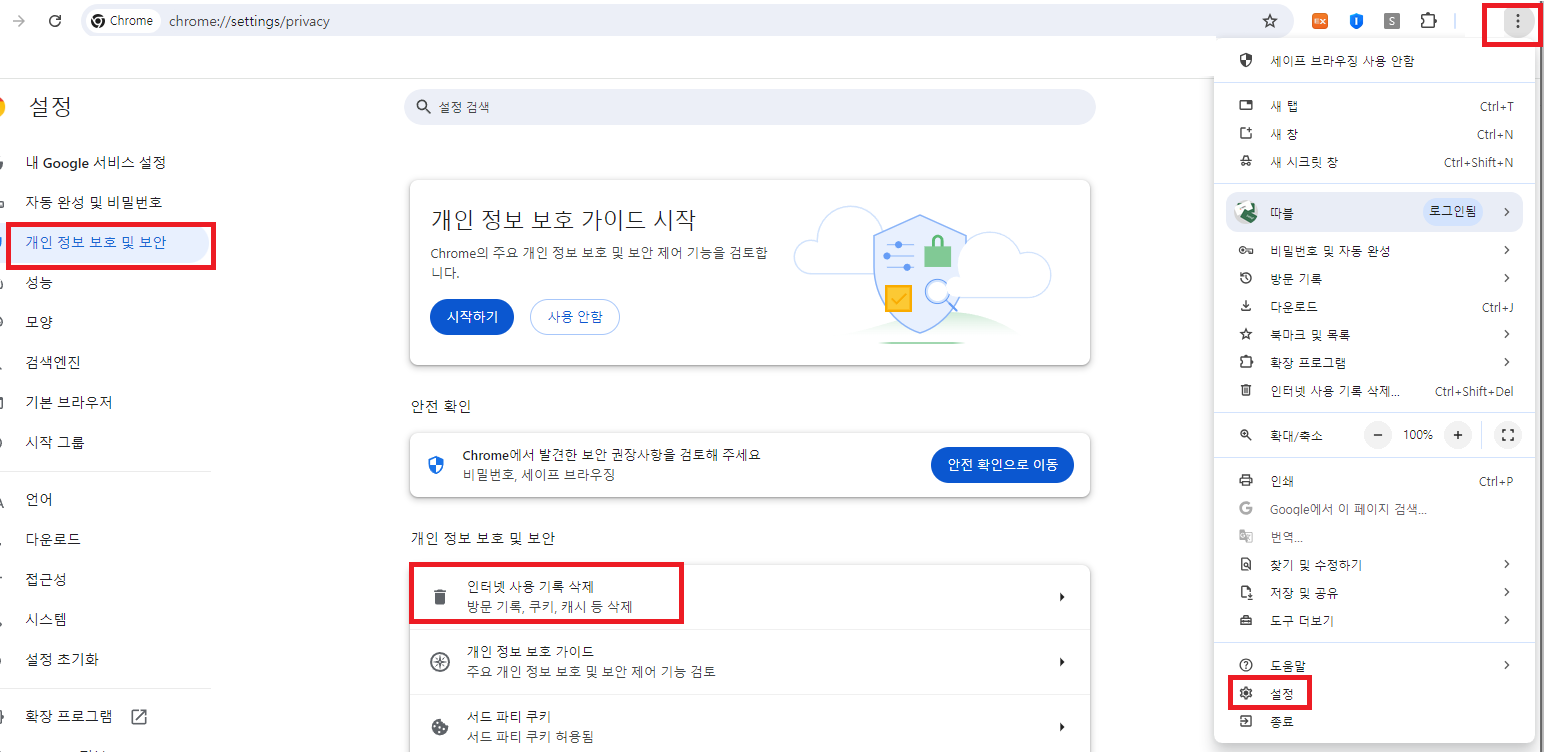This screenshot has height=752, width=1544.
Task: Zoom out with the minus button
Action: tap(1379, 435)
